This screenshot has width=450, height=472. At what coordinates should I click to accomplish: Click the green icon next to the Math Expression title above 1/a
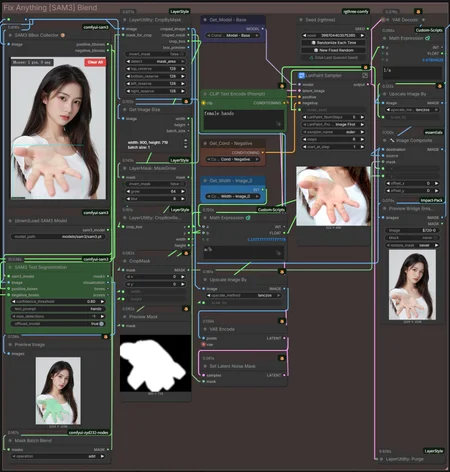pyautogui.click(x=427, y=38)
